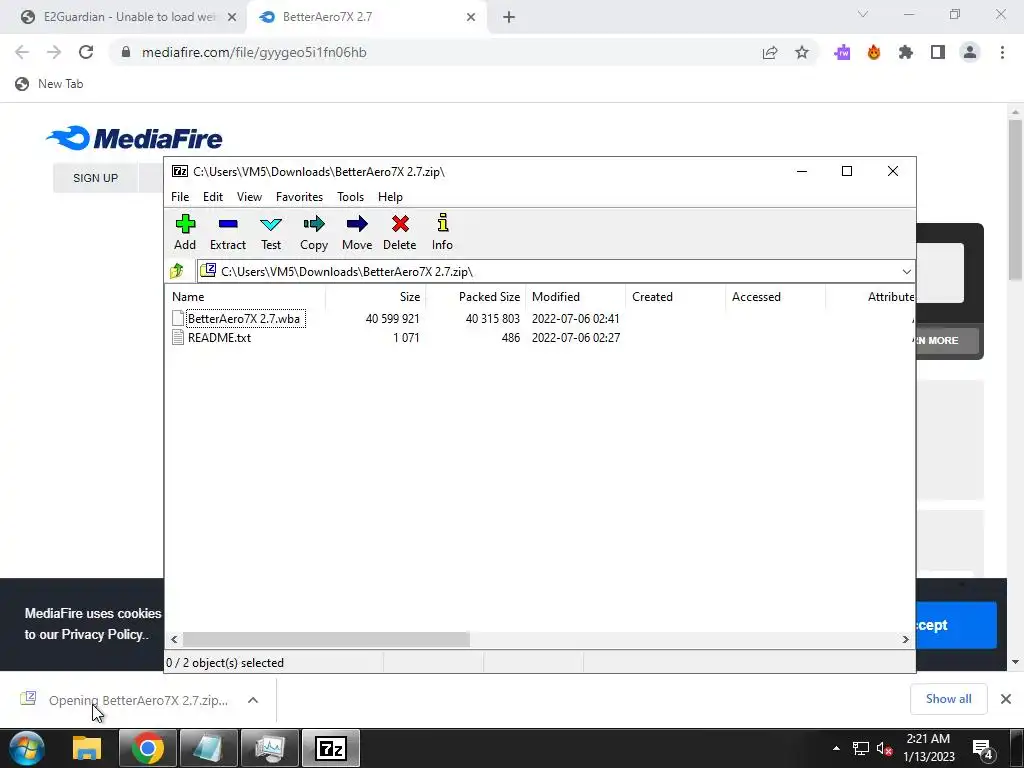
Task: Click the Delete toolbar icon
Action: tap(400, 232)
